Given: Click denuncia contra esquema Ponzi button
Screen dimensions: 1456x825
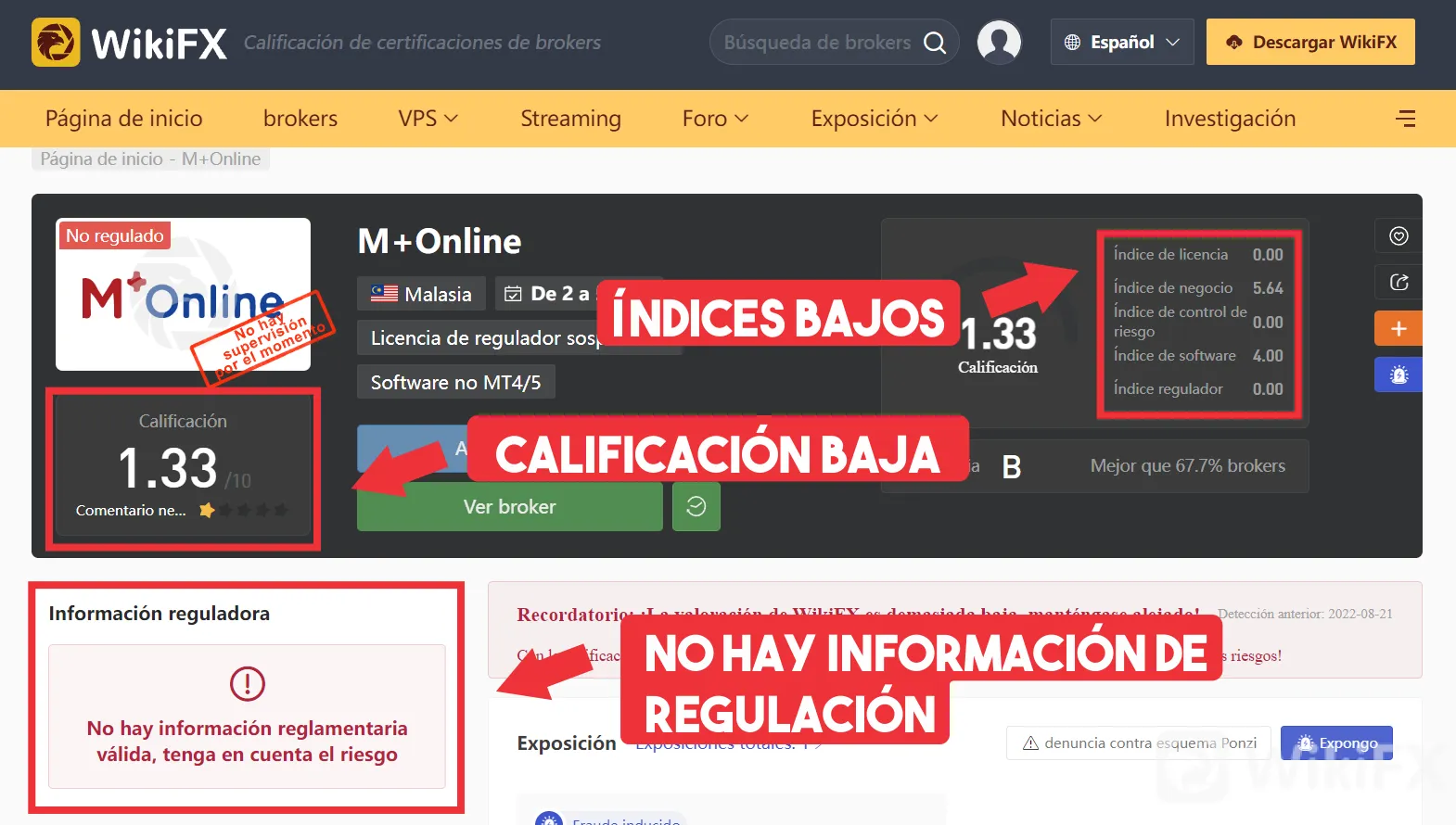Looking at the screenshot, I should (x=1139, y=742).
